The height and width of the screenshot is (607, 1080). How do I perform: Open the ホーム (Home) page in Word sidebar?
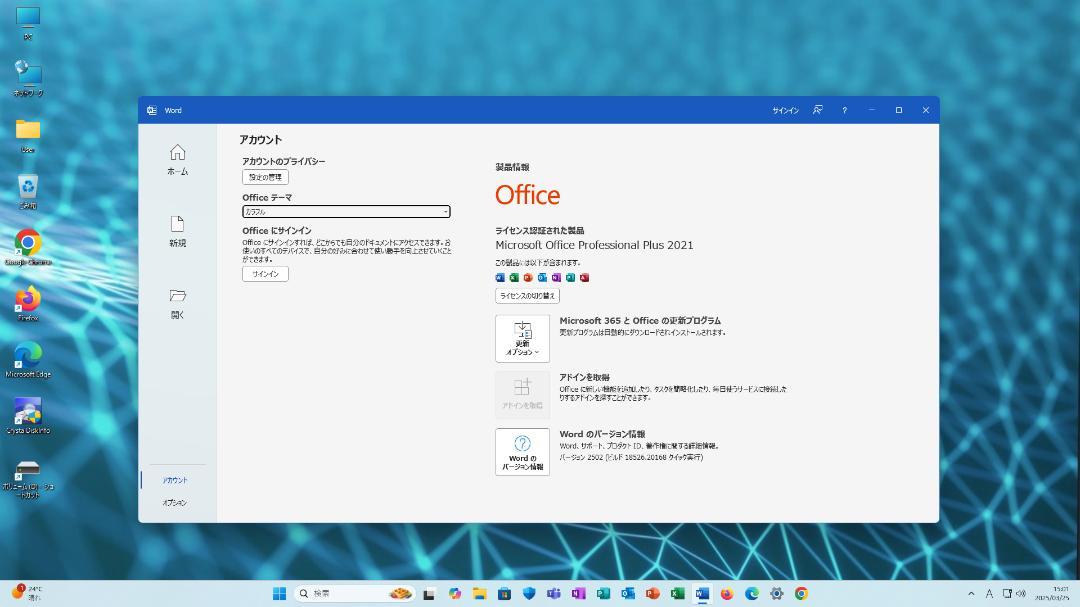tap(178, 159)
